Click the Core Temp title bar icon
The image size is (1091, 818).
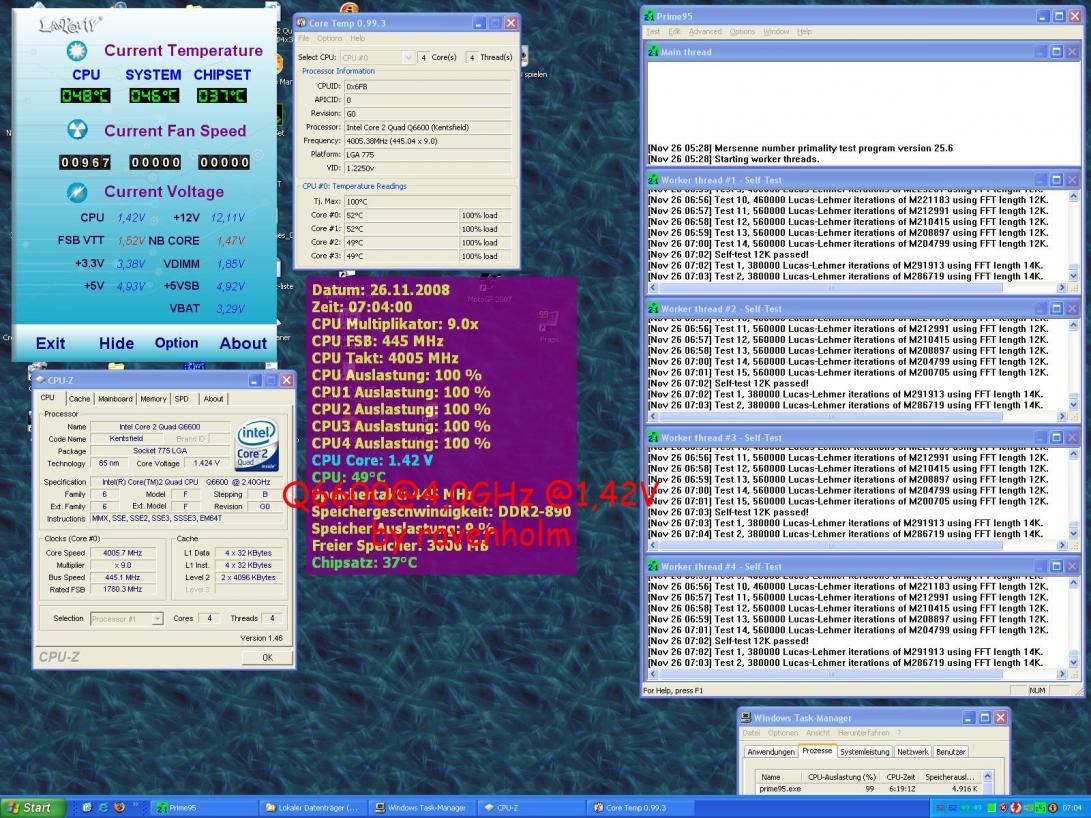pos(301,22)
